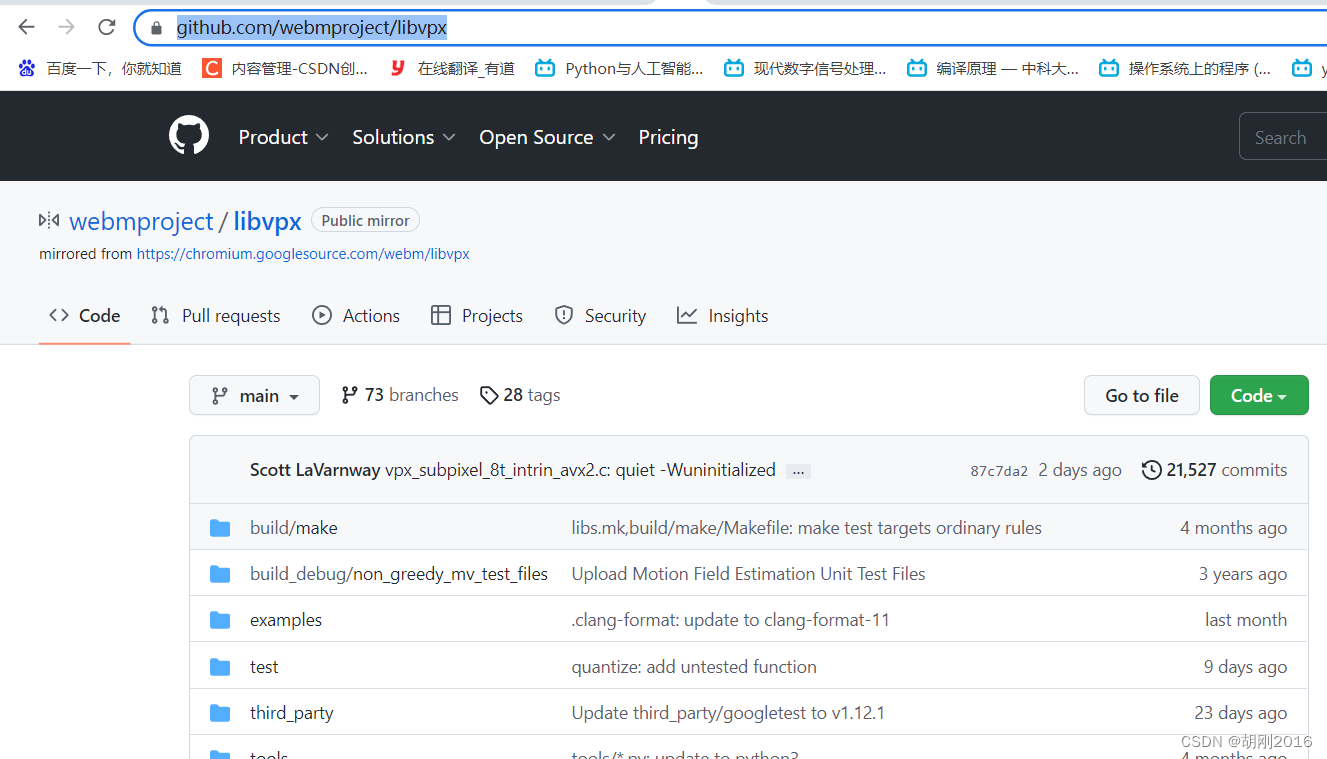Open the Baidu bookmark icon
This screenshot has height=759, width=1327.
pyautogui.click(x=27, y=68)
